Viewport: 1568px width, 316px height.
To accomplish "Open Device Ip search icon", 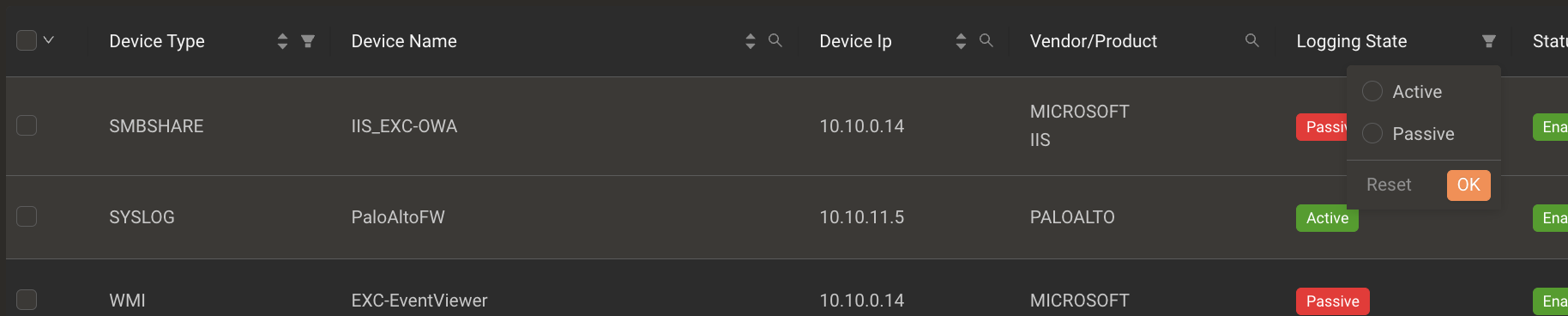I will click(x=986, y=40).
